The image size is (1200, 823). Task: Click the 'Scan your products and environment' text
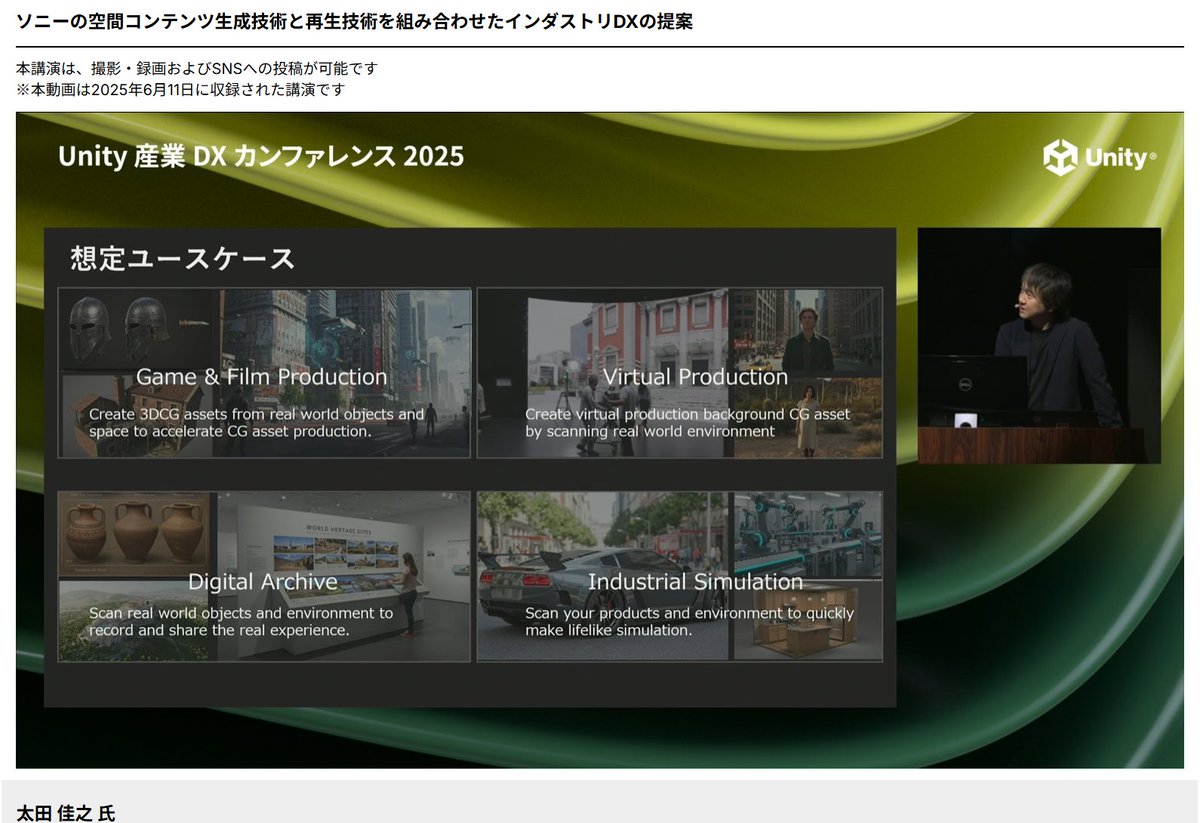click(x=690, y=621)
